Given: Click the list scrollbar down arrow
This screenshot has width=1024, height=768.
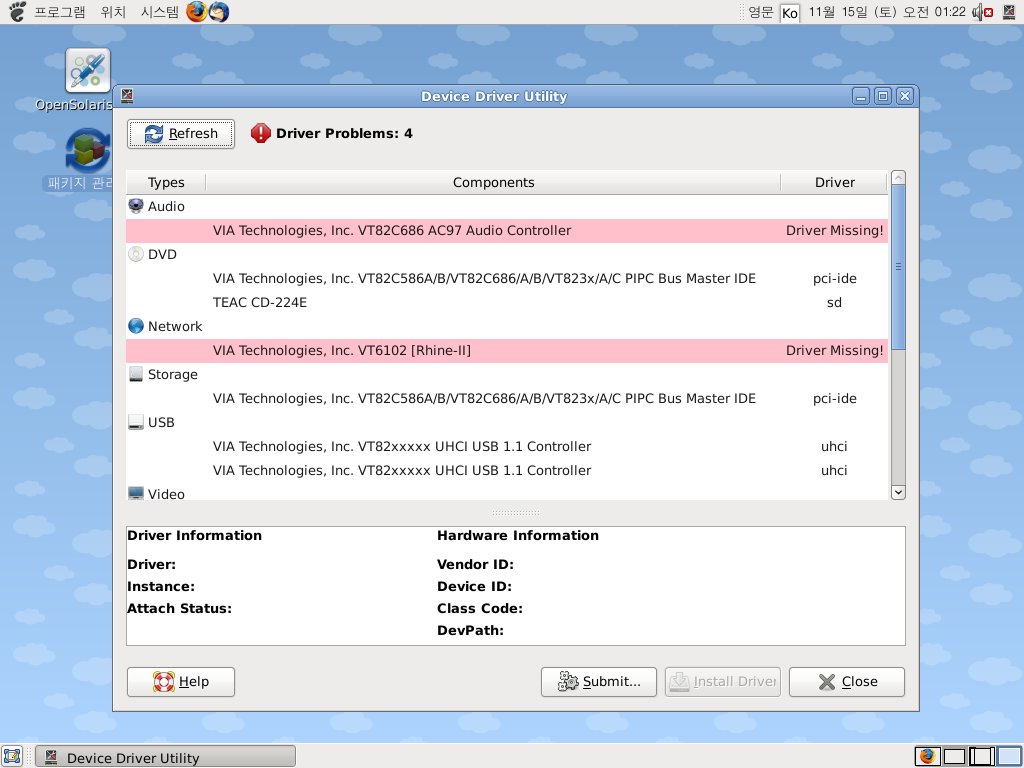Looking at the screenshot, I should (x=899, y=492).
